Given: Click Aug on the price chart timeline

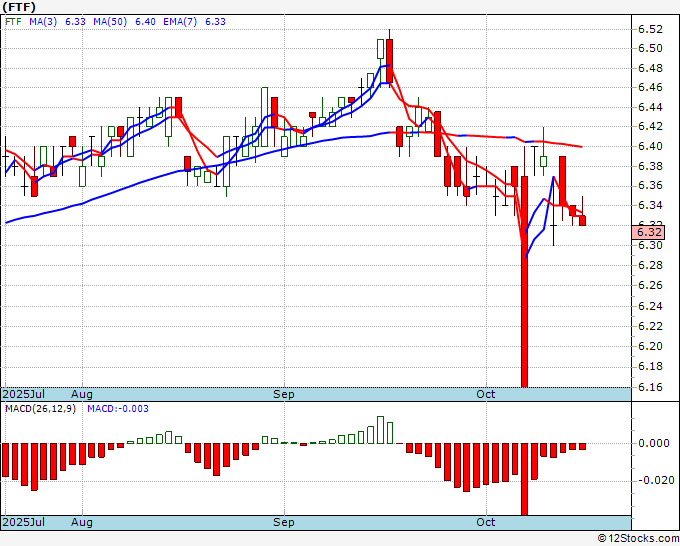Looking at the screenshot, I should [x=82, y=394].
